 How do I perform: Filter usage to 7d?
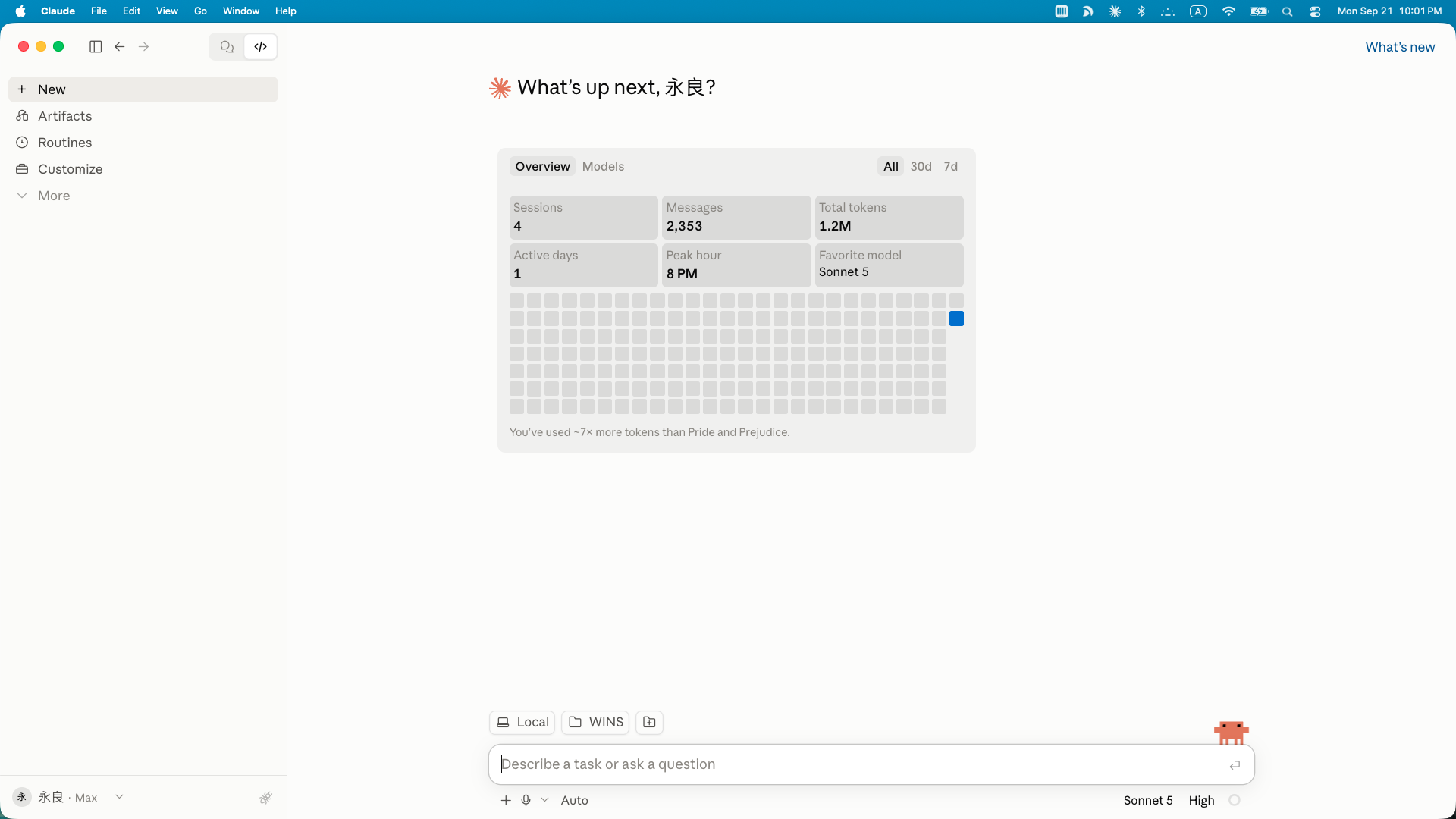950,166
